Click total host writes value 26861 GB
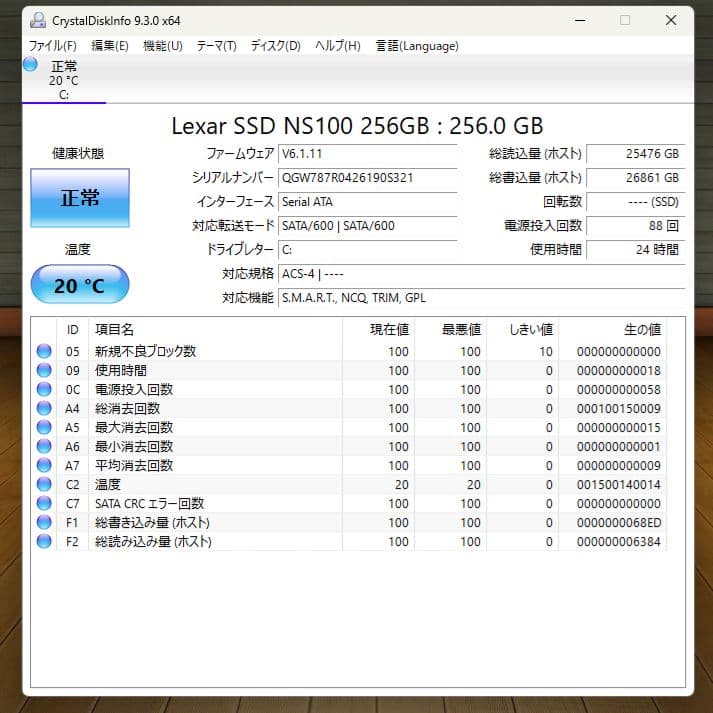The height and width of the screenshot is (713, 713). point(636,178)
